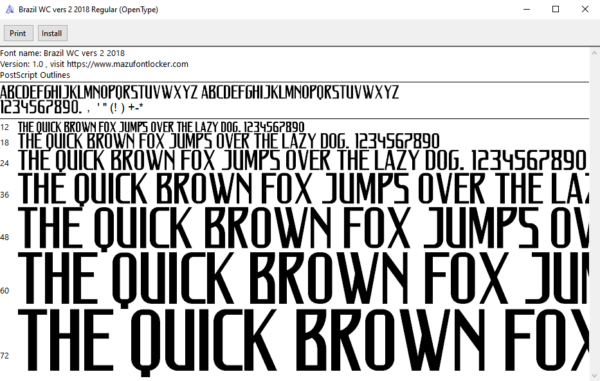Click the 24-point quick brown fox sample
600x381 pixels.
coord(302,160)
